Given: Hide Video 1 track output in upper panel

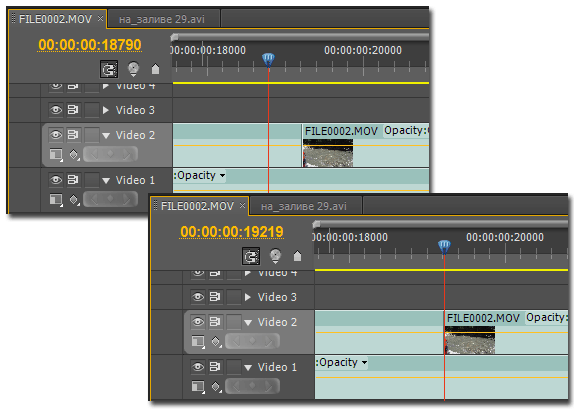Looking at the screenshot, I should 56,180.
